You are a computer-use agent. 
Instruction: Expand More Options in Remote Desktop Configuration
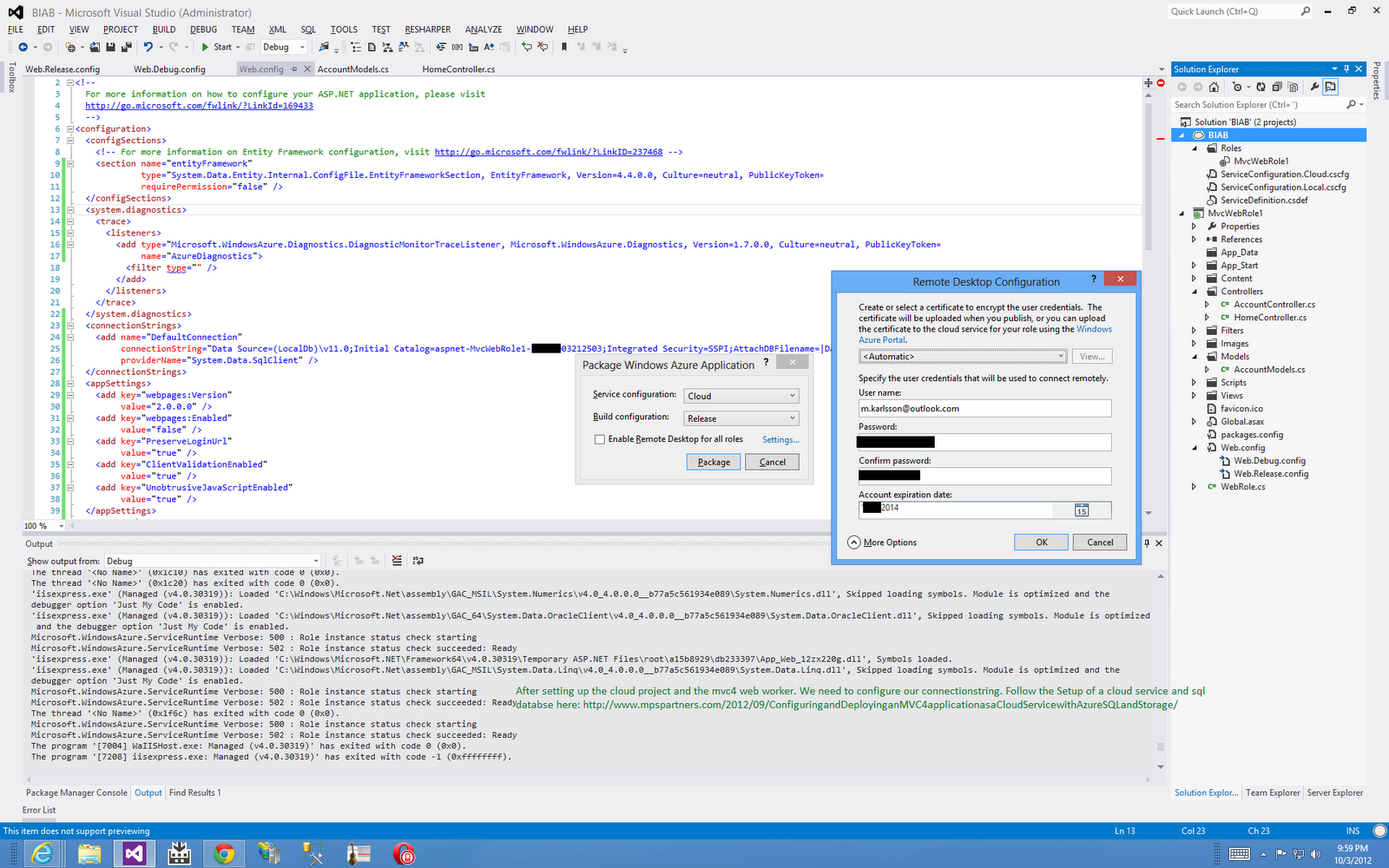click(882, 542)
